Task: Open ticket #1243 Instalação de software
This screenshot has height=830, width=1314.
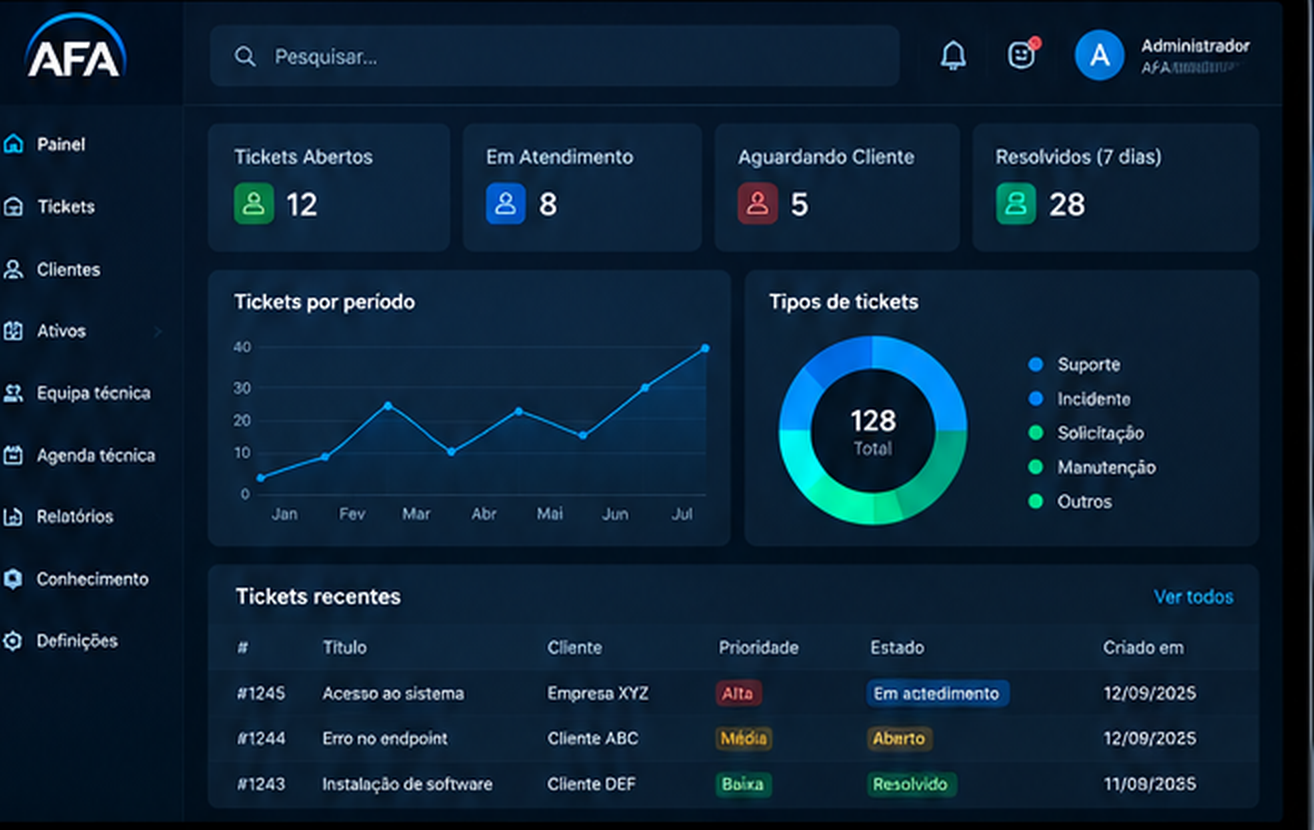Action: click(733, 784)
